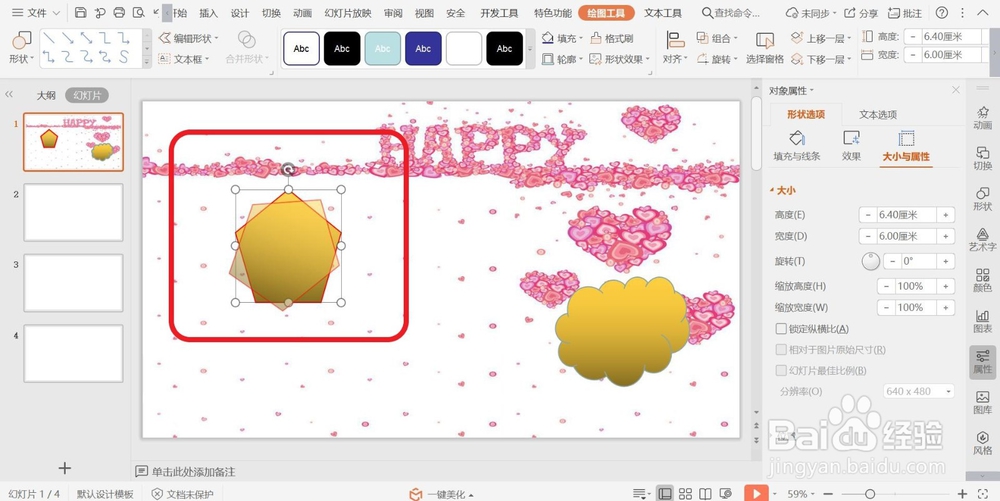This screenshot has height=501, width=1000.
Task: Open 形状效果 dropdown
Action: pyautogui.click(x=619, y=59)
